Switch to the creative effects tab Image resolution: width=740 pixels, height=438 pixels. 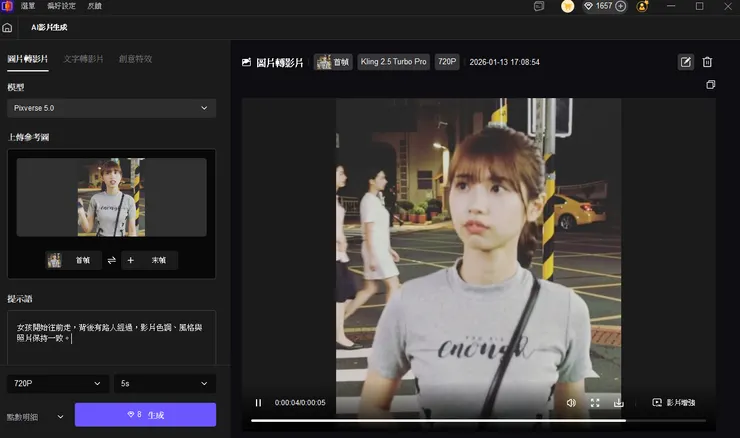coord(135,59)
